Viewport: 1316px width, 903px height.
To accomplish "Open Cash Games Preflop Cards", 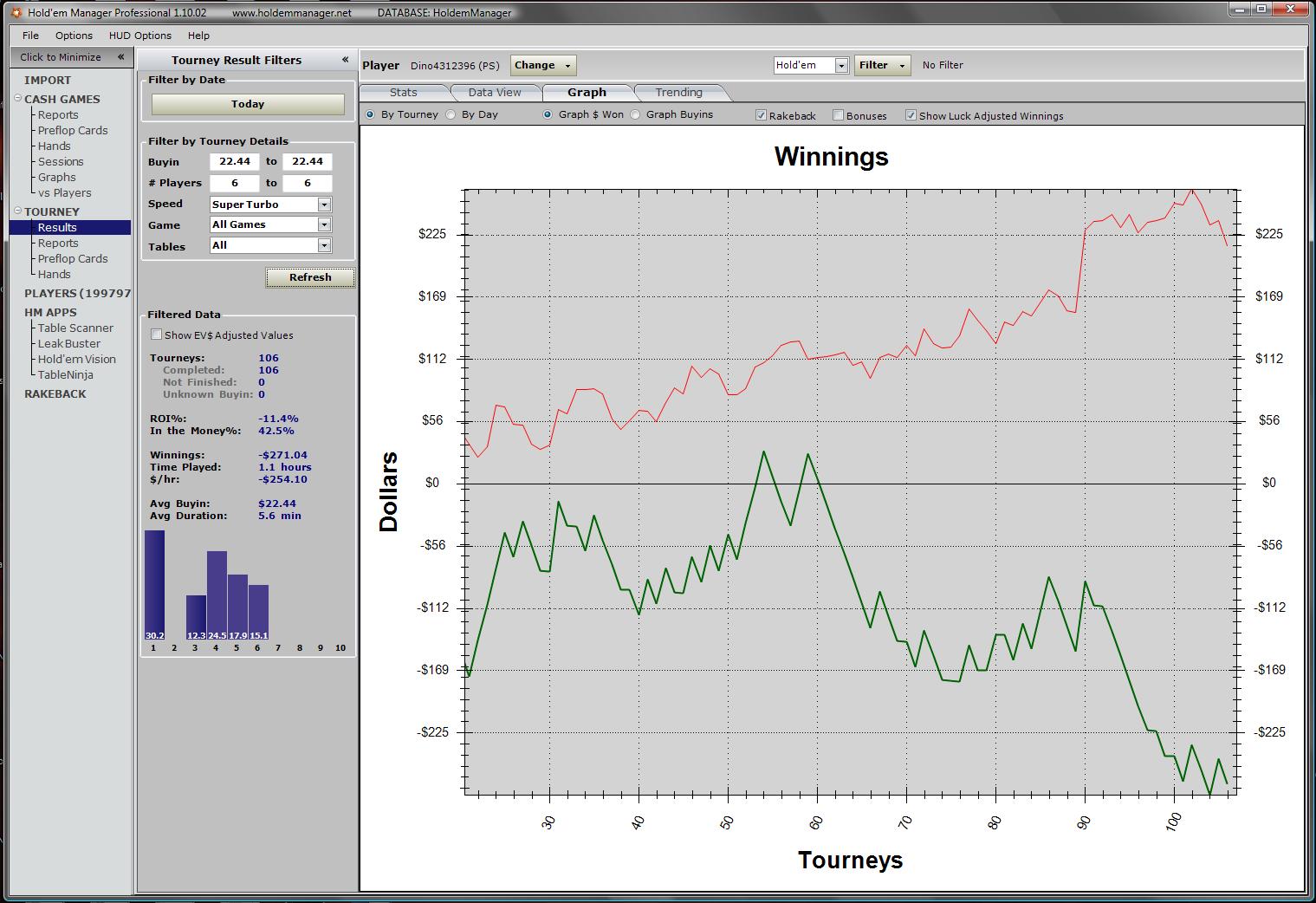I will tap(73, 130).
